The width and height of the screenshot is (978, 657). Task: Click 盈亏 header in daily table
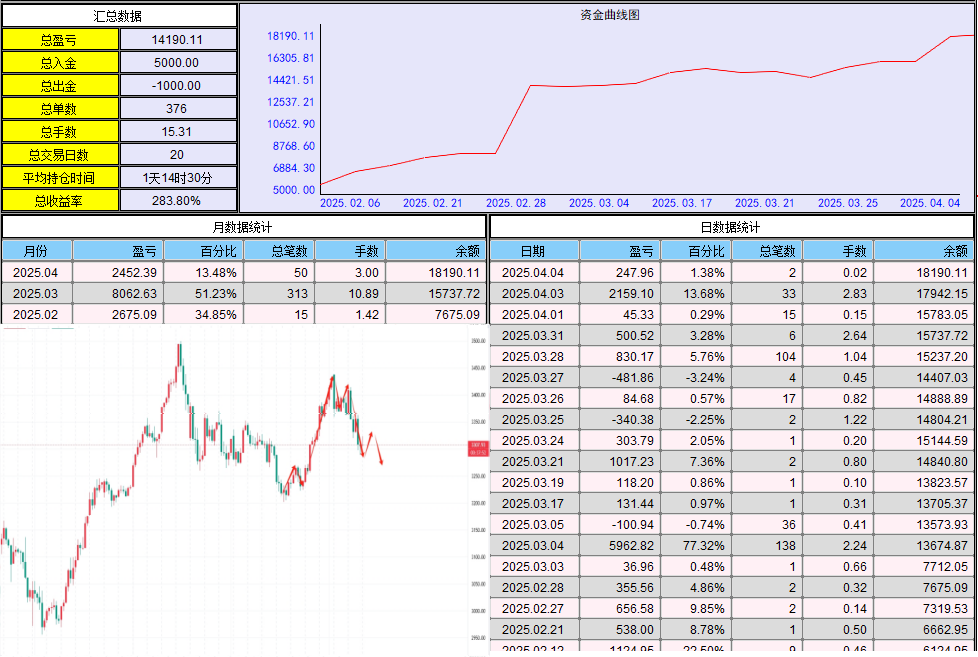[620, 251]
